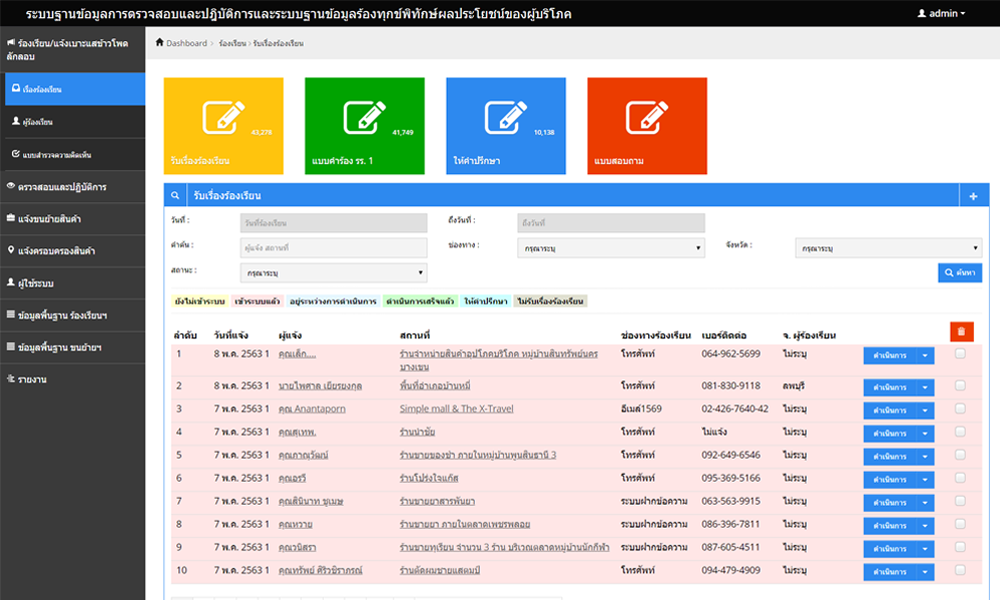The height and width of the screenshot is (600, 1000).
Task: Open the ช่องทาง dropdown
Action: [x=611, y=248]
